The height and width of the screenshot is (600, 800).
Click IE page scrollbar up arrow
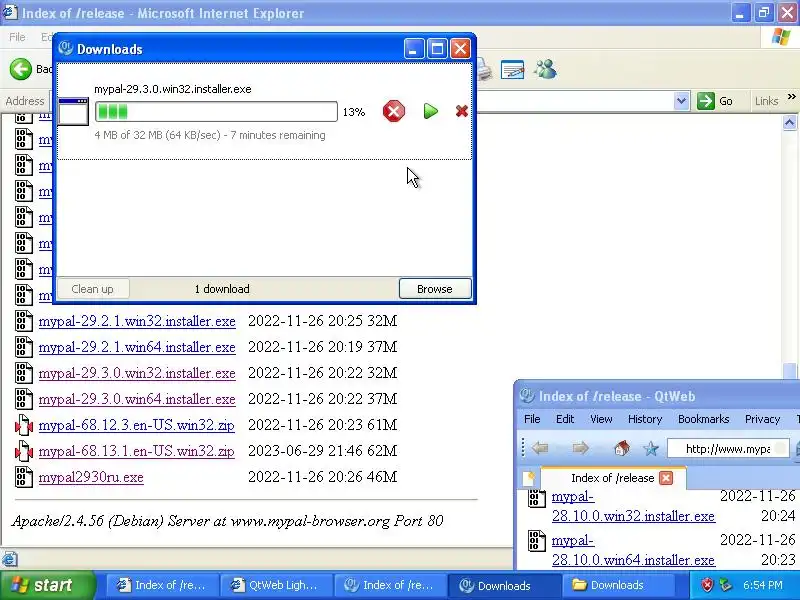(x=789, y=122)
